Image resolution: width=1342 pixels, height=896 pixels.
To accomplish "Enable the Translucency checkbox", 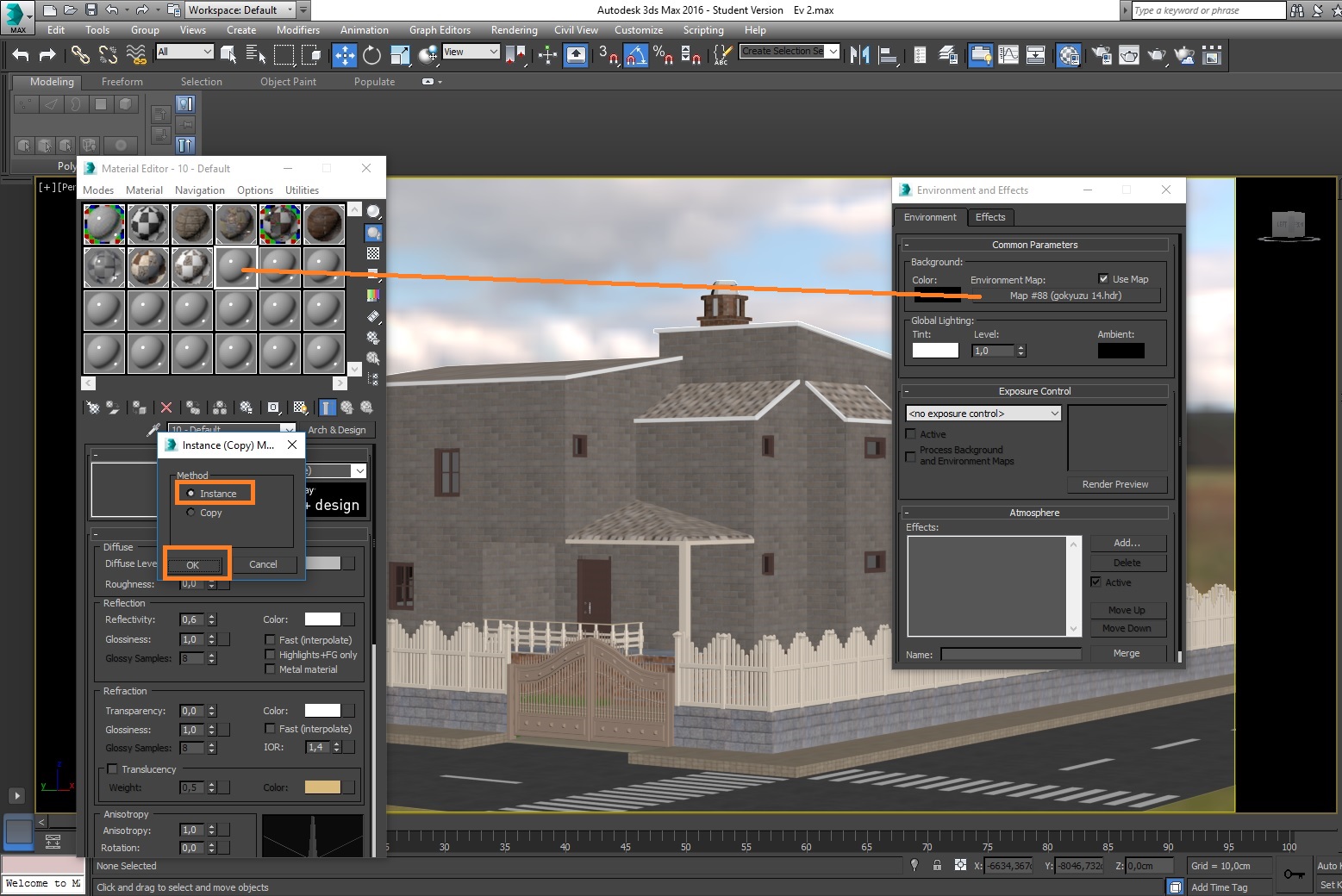I will click(112, 769).
